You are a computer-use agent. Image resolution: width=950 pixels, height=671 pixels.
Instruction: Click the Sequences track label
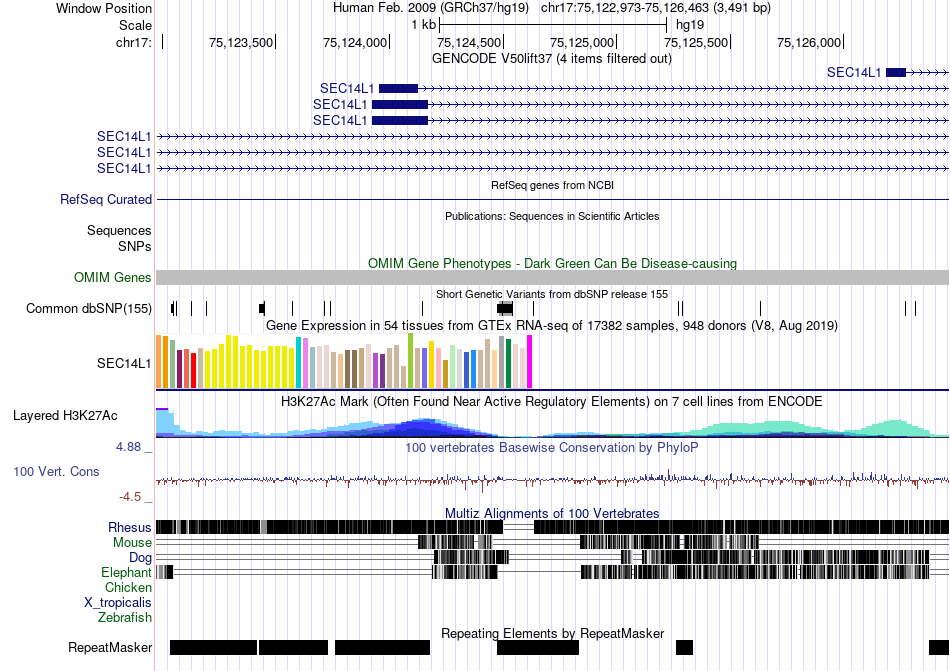119,230
